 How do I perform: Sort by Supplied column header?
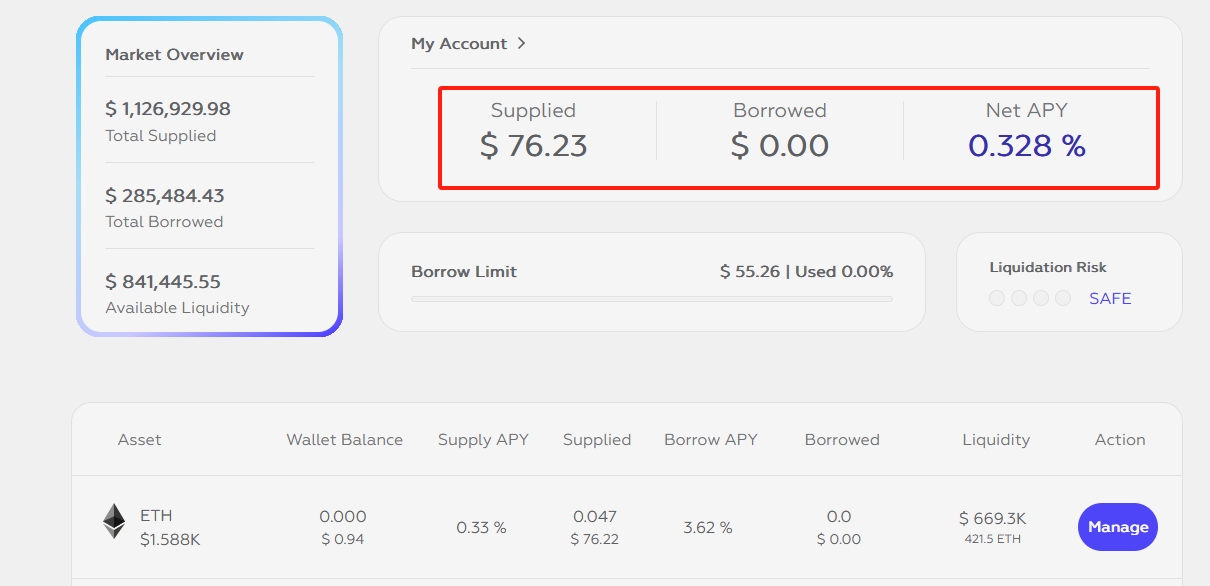tap(597, 440)
